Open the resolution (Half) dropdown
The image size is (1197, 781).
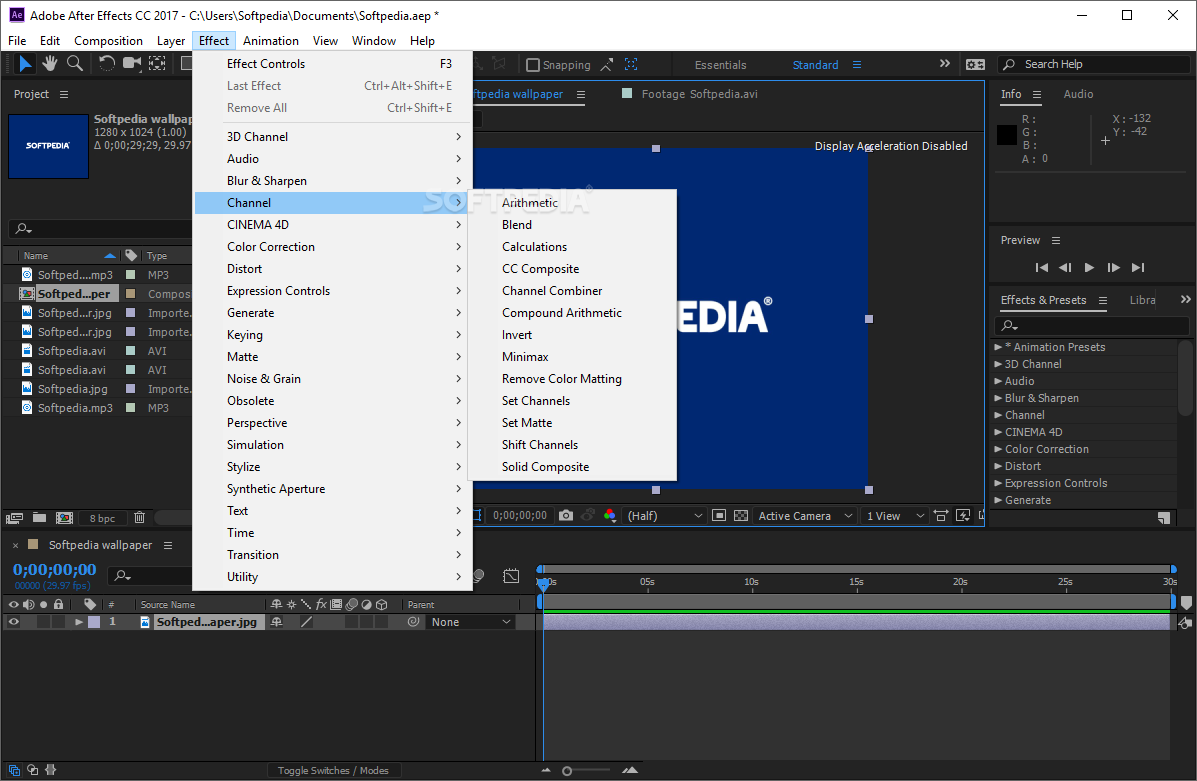tap(664, 516)
